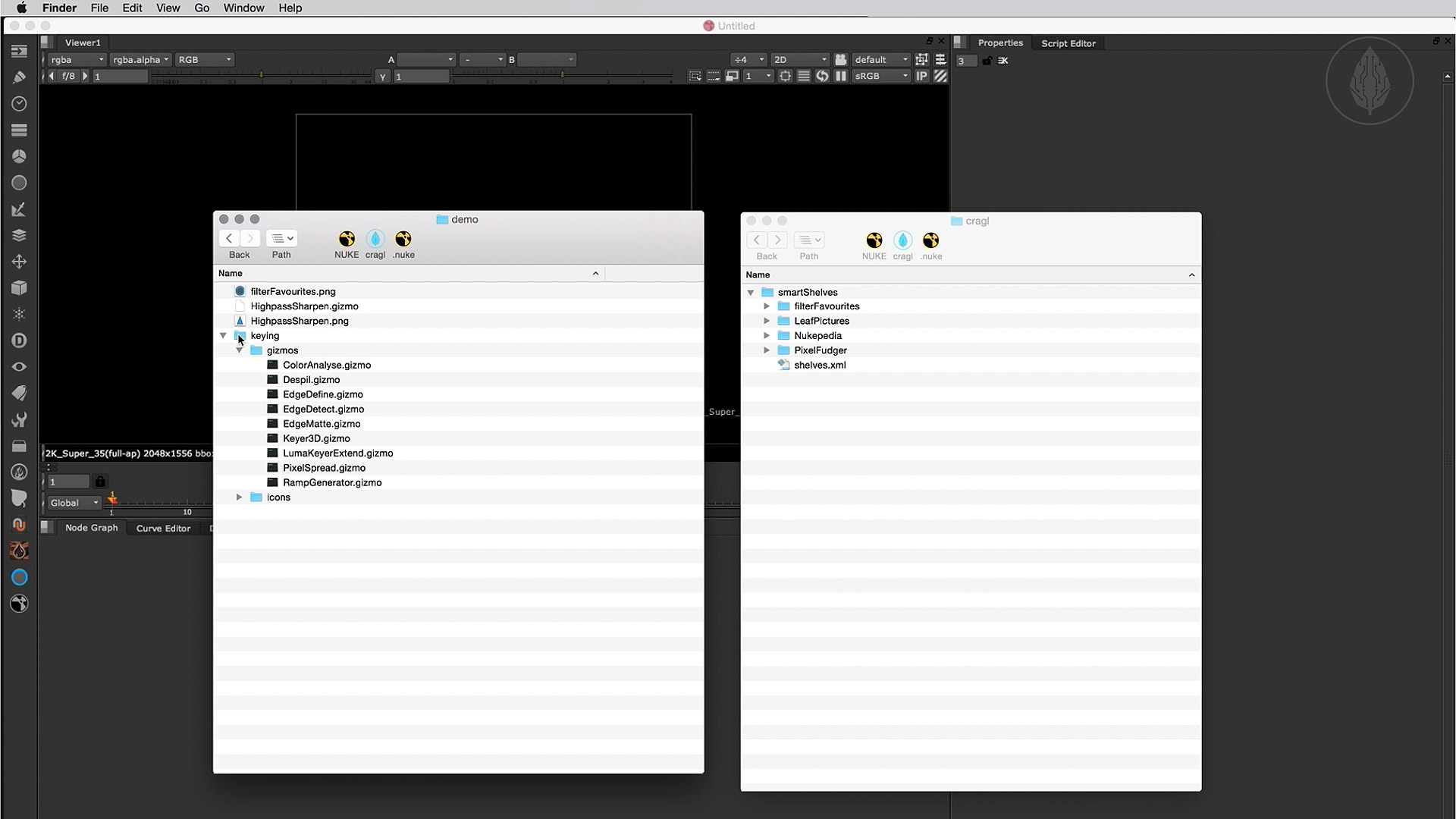Open the Merge nodes toolbar menu
The image size is (1456, 819).
pos(19,235)
